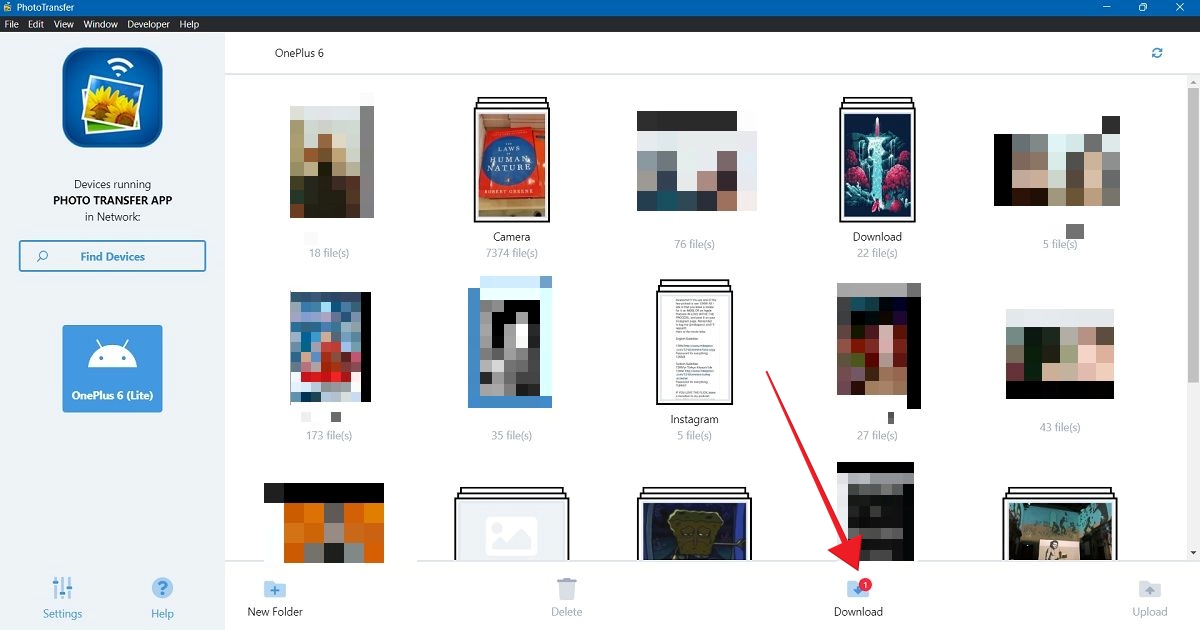1200x630 pixels.
Task: Click the magnifier inside Find Devices
Action: point(42,256)
